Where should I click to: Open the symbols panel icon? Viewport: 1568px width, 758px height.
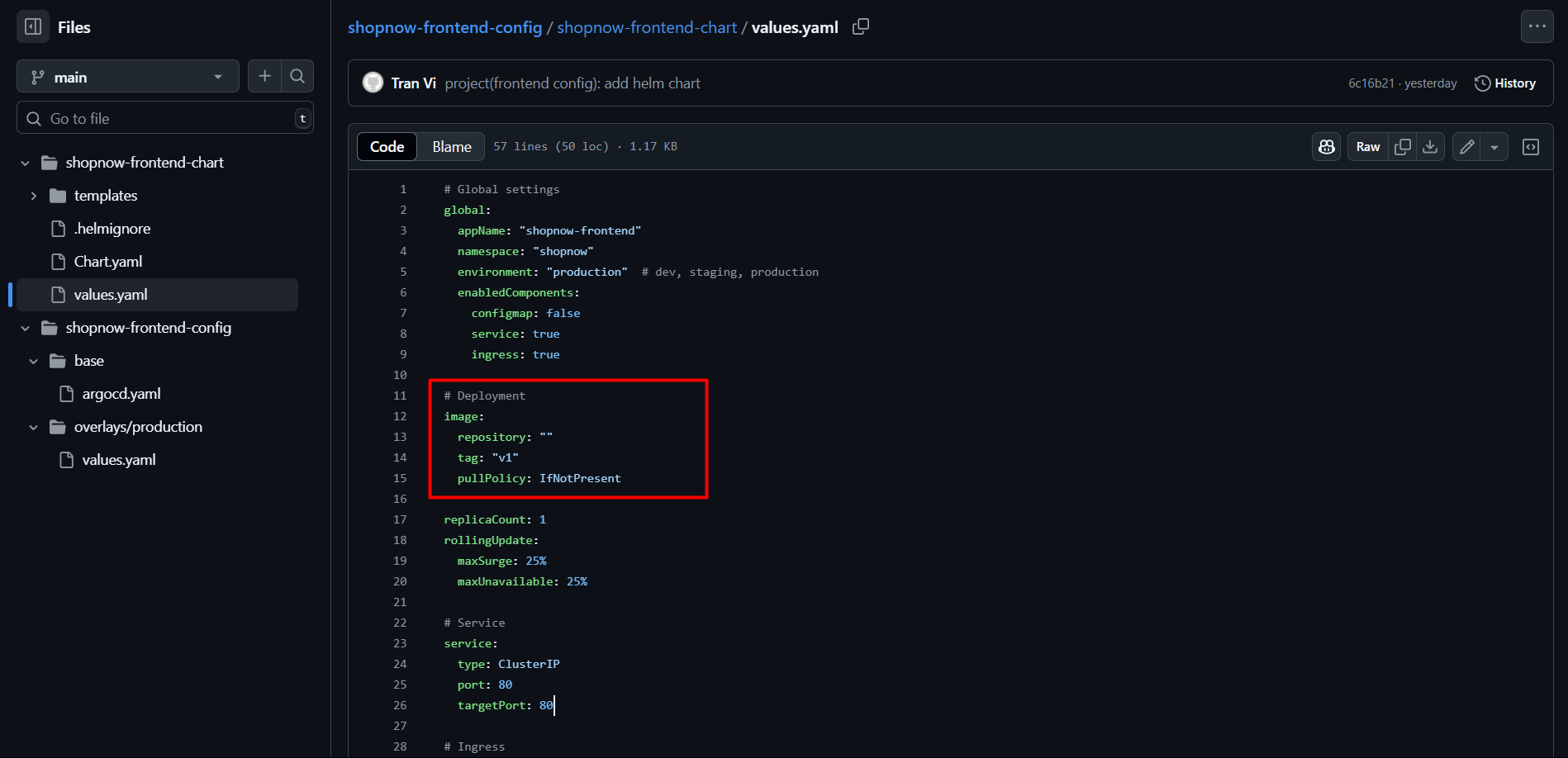pyautogui.click(x=1530, y=147)
